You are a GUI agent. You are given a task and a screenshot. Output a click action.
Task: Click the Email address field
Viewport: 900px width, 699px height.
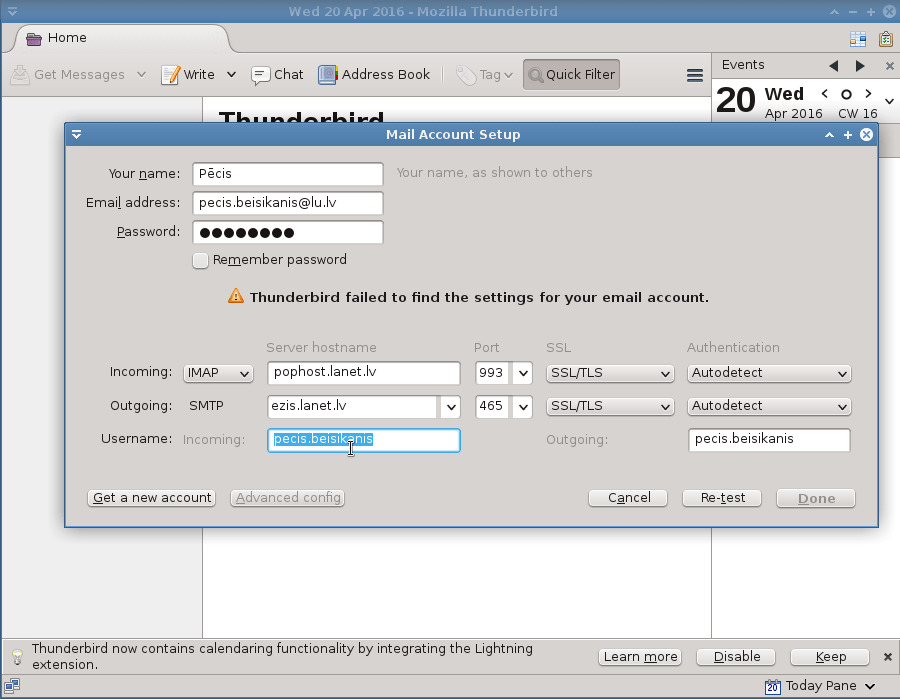(x=288, y=203)
